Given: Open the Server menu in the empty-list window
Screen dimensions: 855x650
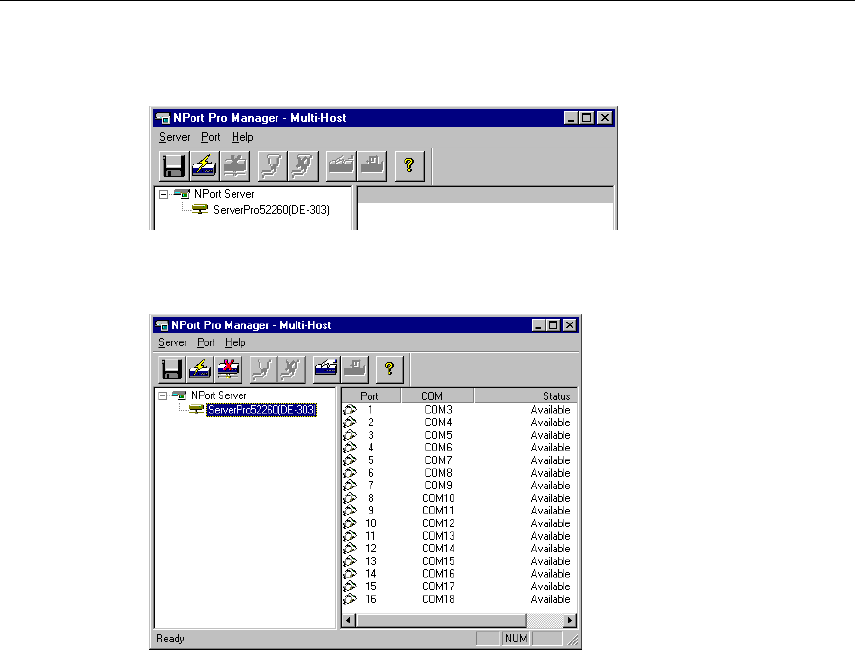Looking at the screenshot, I should [174, 137].
